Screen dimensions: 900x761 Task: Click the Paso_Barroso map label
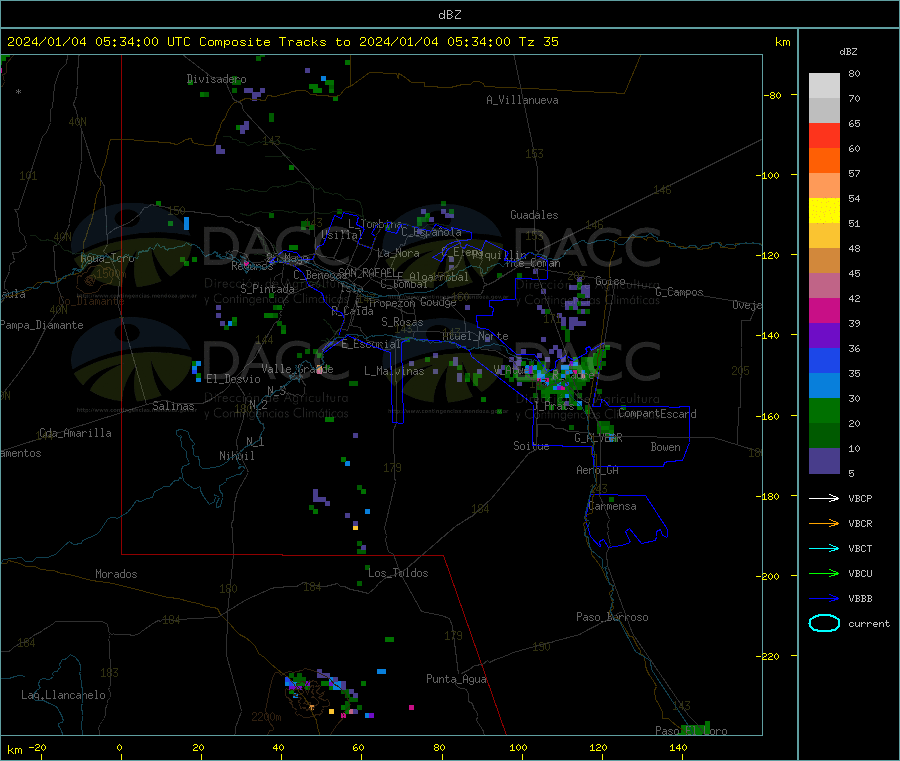(x=612, y=617)
